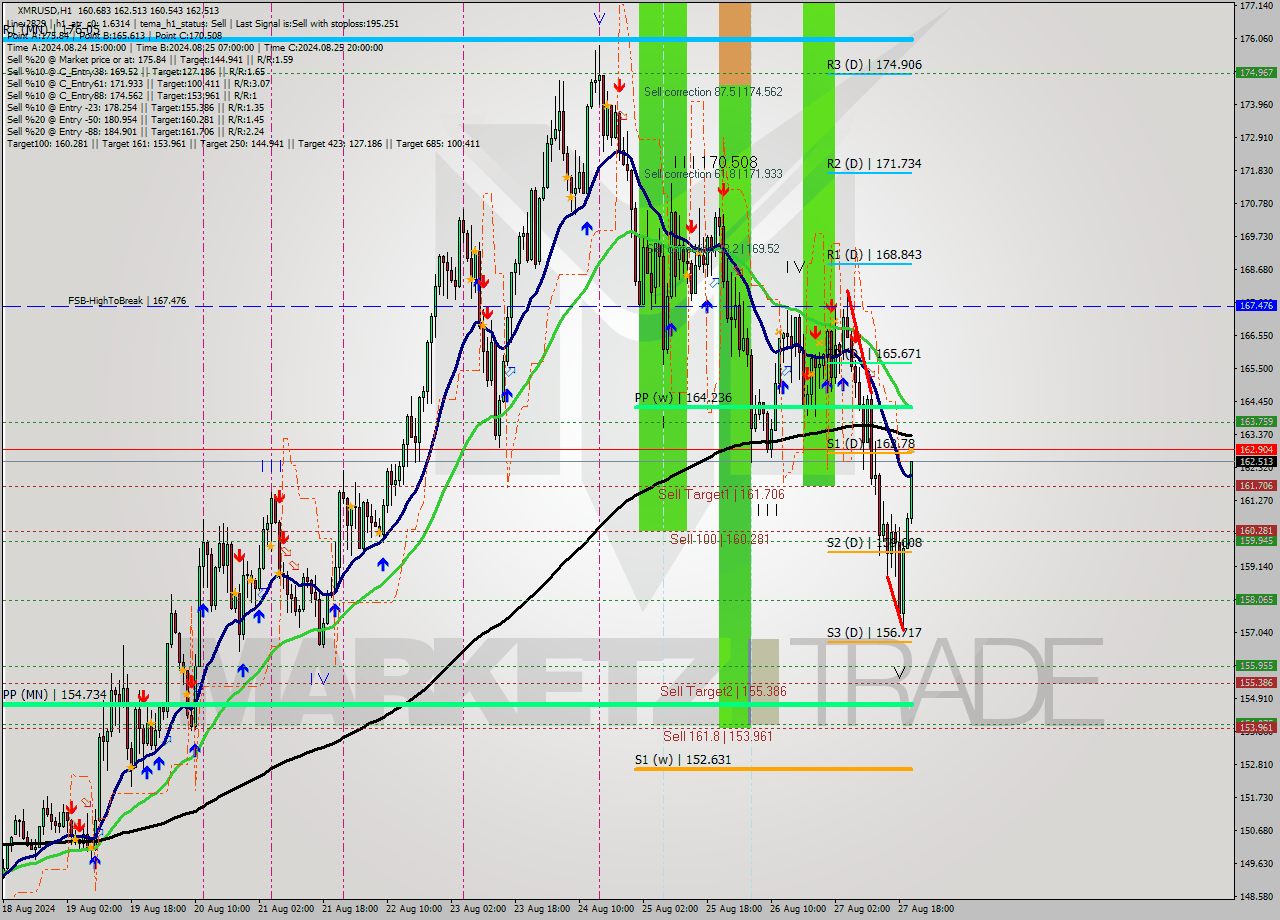The height and width of the screenshot is (920, 1280).
Task: Click the 170.508 wave label
Action: 728,162
